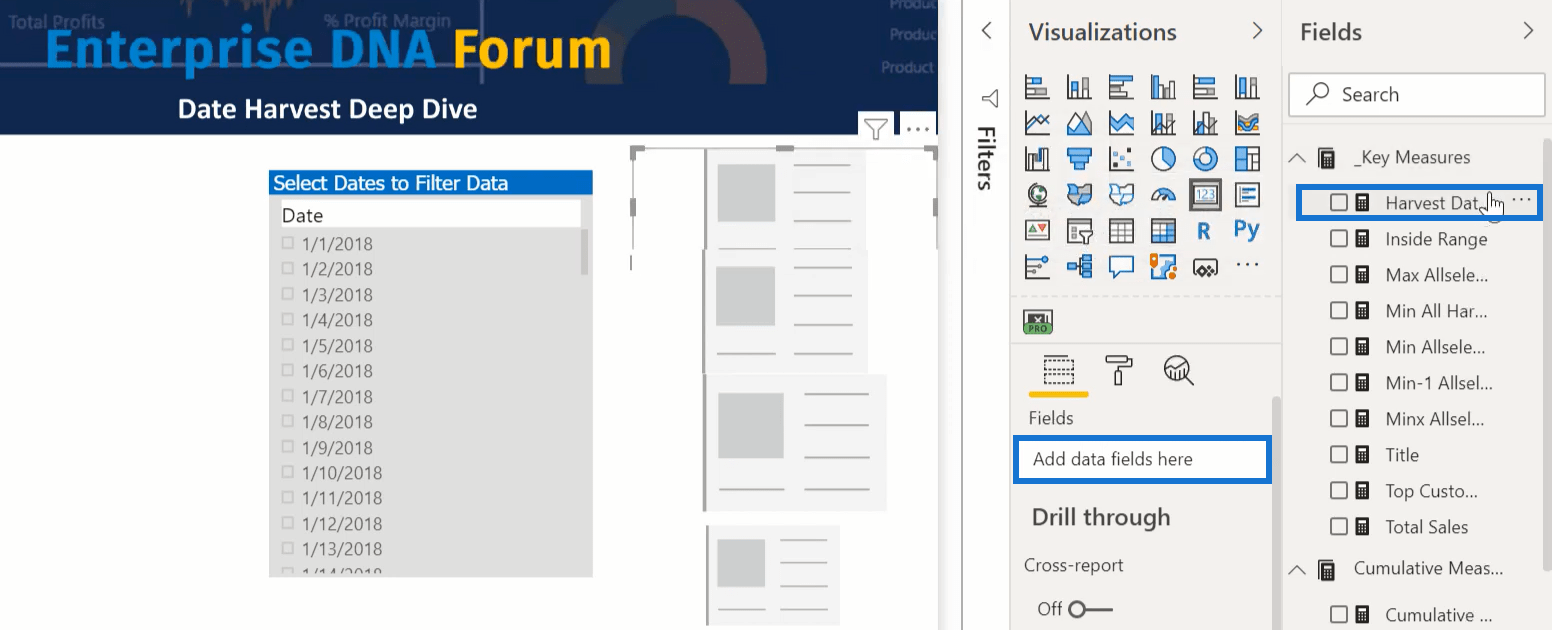Insert a Scatter chart visualization

(x=1121, y=159)
